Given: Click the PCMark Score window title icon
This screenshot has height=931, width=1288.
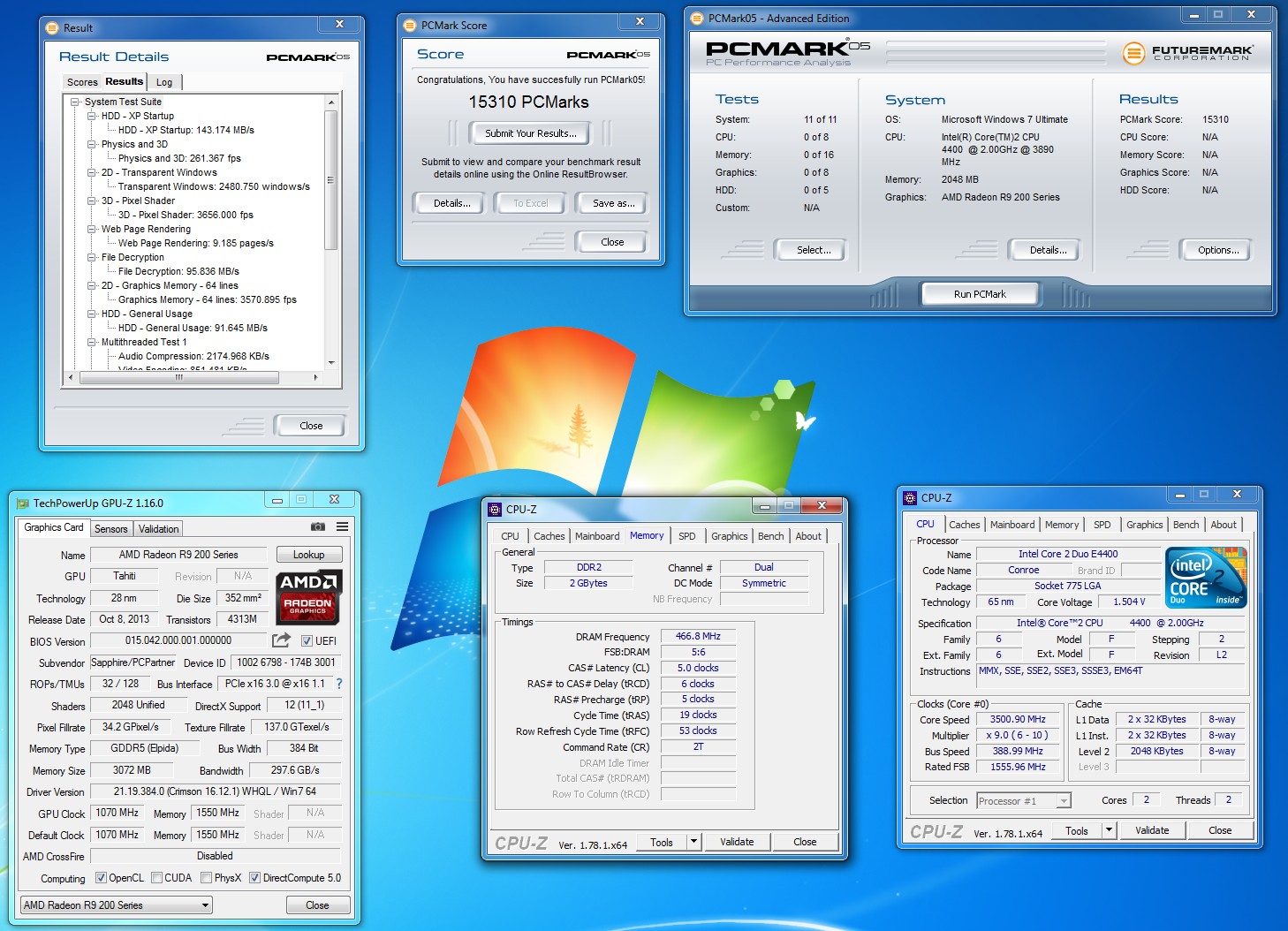Looking at the screenshot, I should click(410, 26).
